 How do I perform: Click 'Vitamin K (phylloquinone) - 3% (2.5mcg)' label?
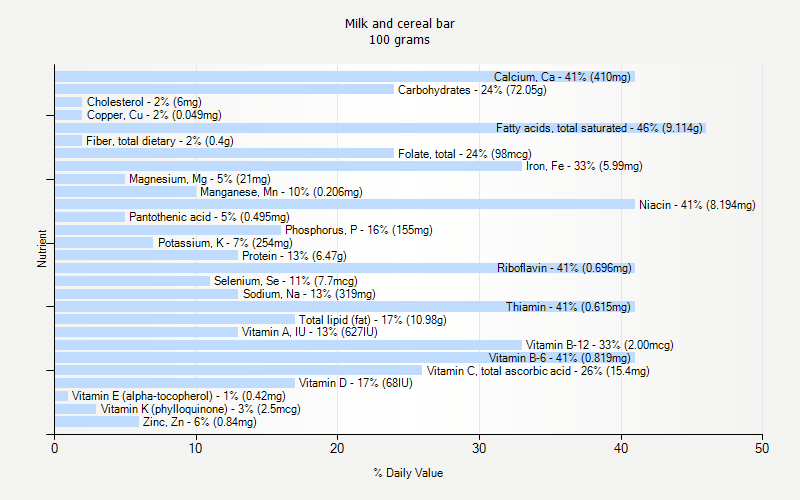[x=201, y=409]
